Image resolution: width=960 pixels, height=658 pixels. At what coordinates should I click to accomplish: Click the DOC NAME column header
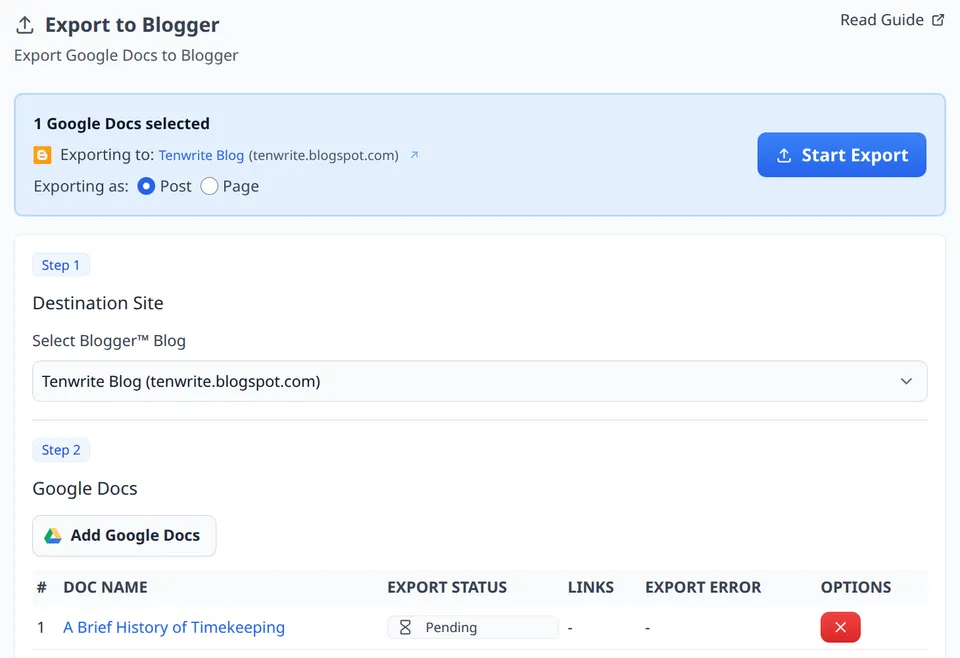click(x=105, y=588)
